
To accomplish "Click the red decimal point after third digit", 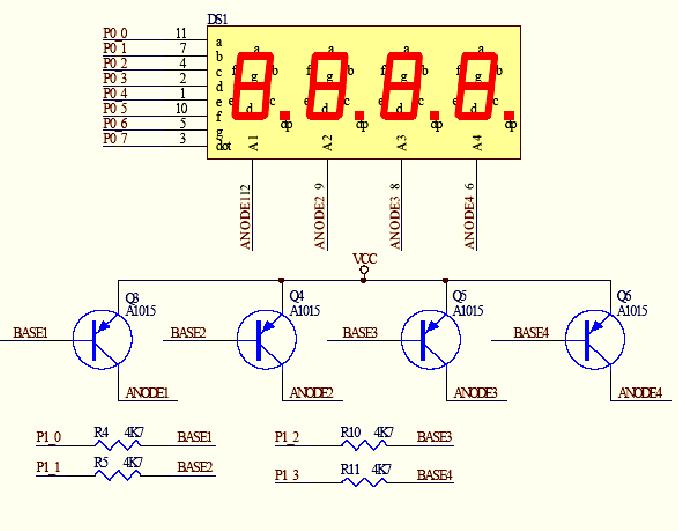I will pyautogui.click(x=434, y=115).
